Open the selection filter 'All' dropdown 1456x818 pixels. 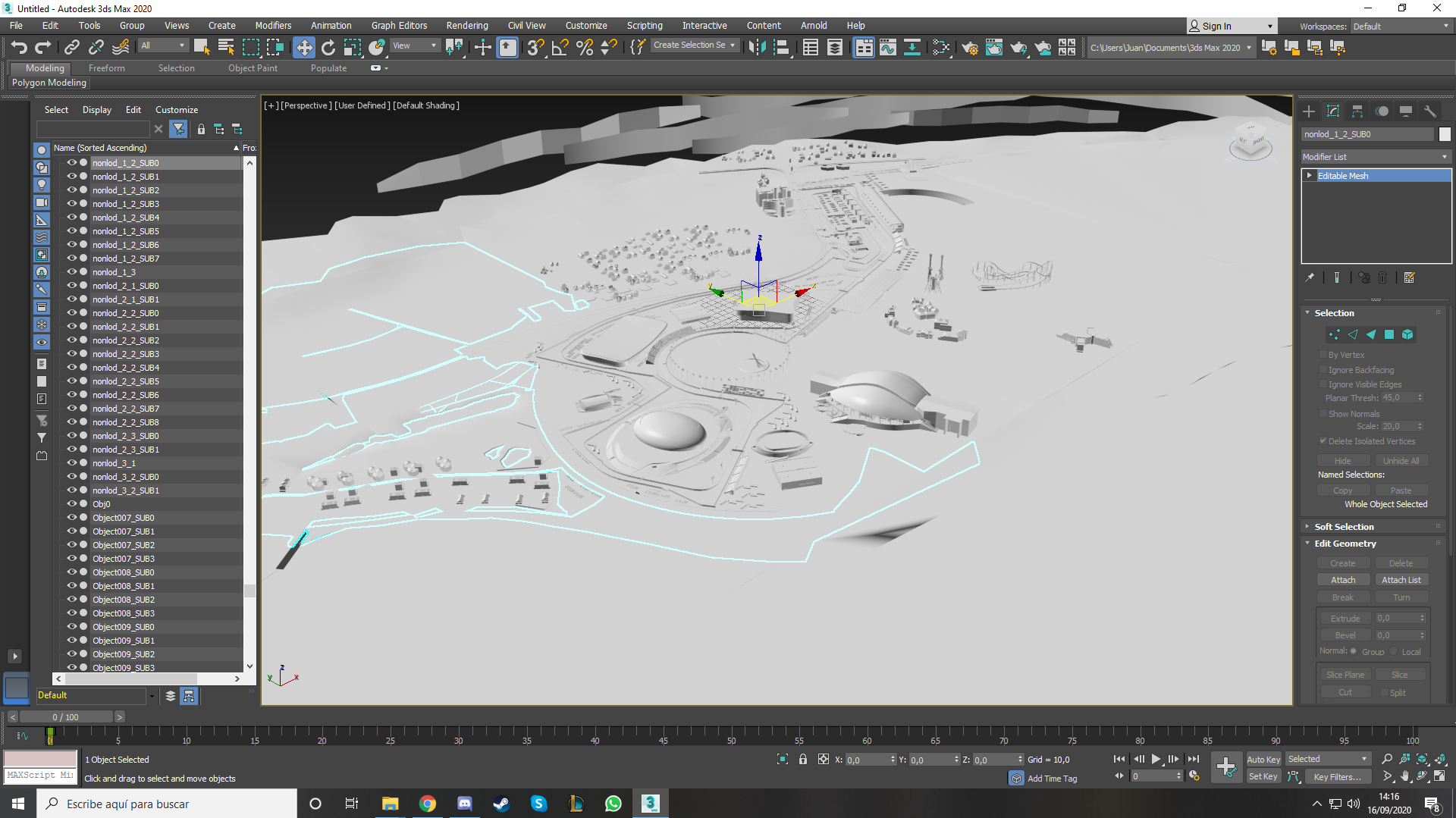[x=163, y=46]
